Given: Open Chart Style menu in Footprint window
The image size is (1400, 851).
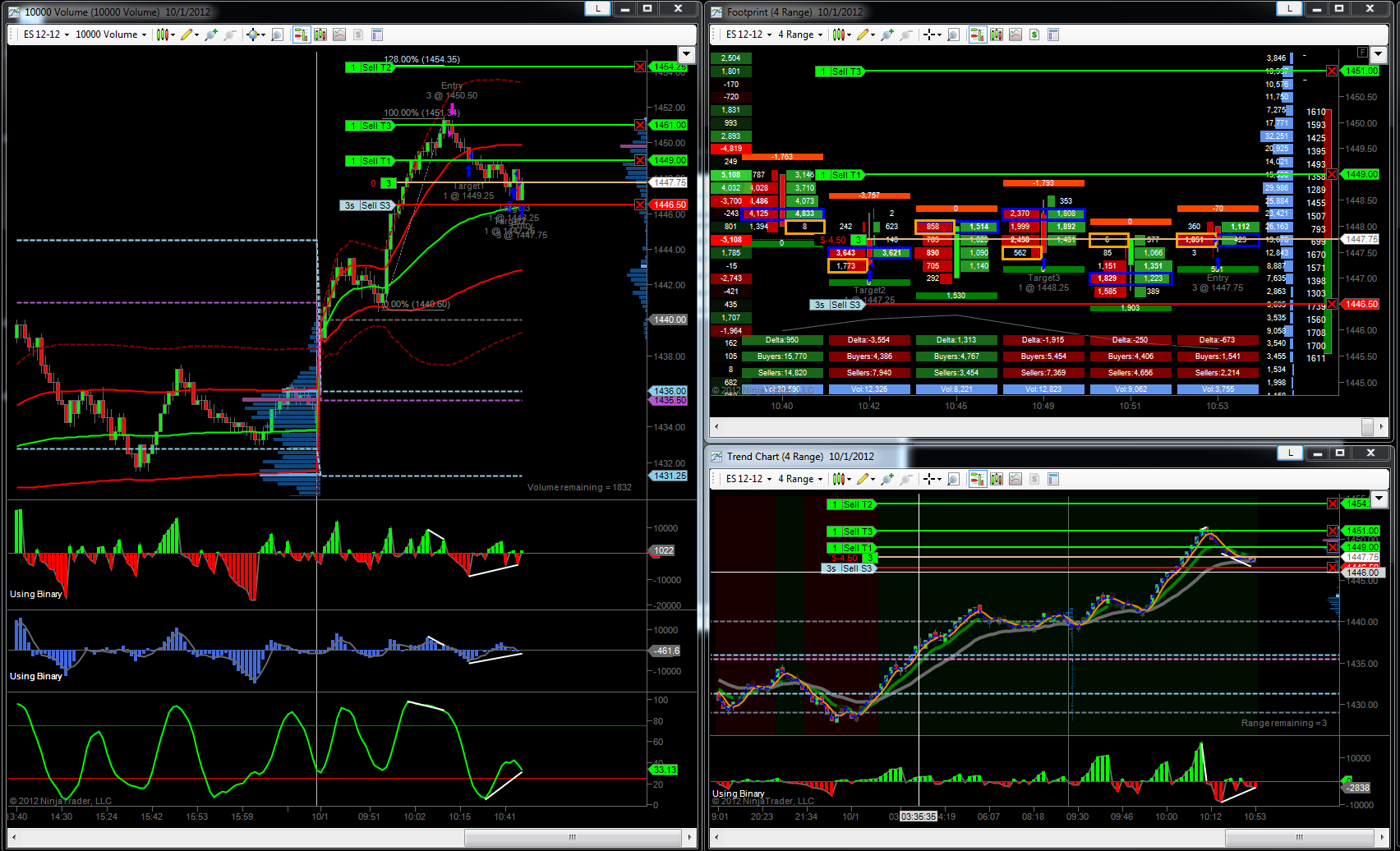Looking at the screenshot, I should (841, 34).
